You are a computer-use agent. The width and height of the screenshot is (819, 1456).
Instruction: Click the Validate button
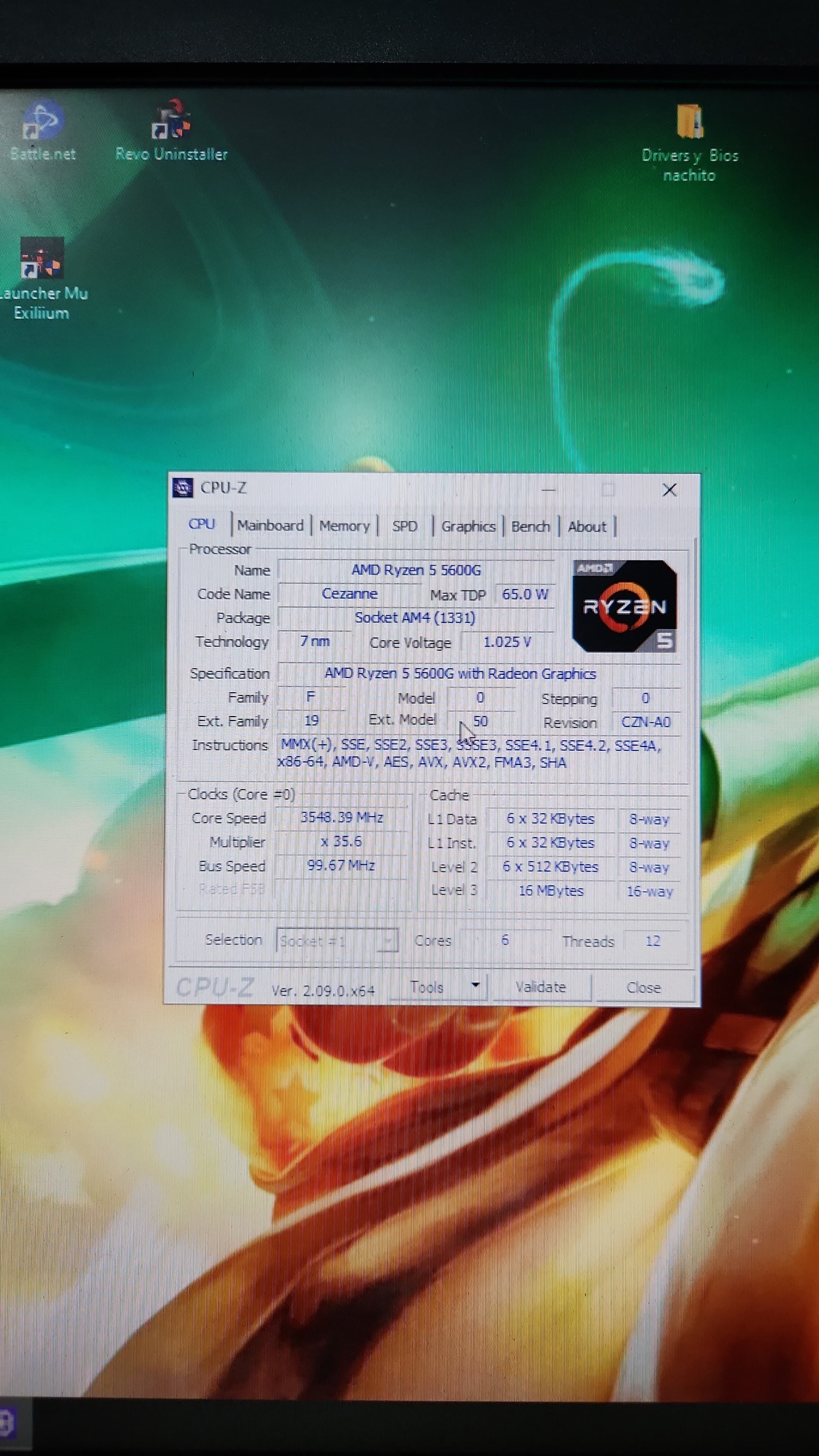(541, 987)
